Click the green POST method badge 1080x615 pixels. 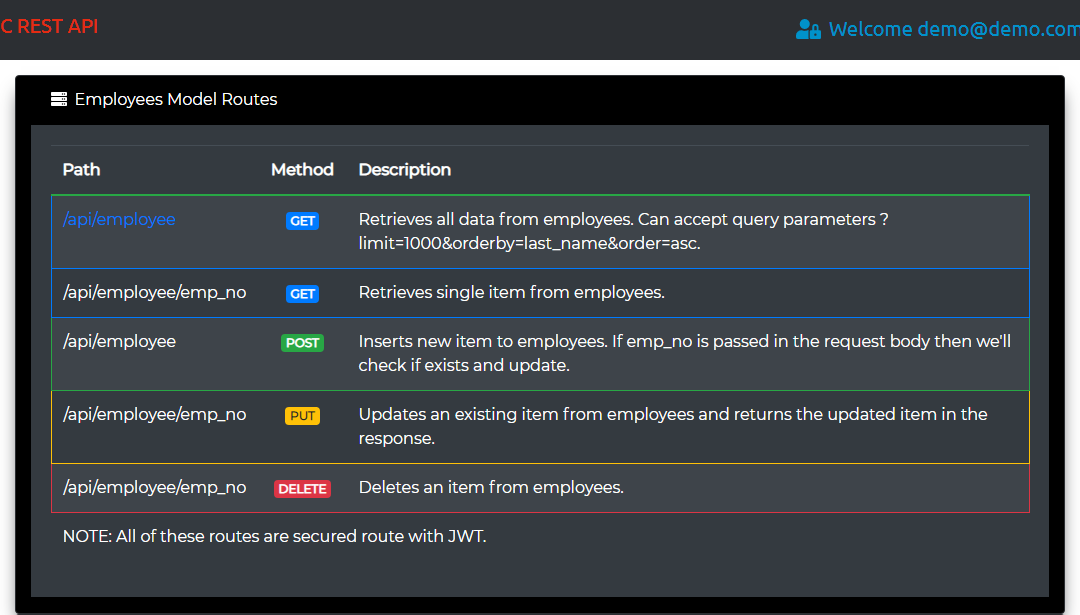[302, 343]
